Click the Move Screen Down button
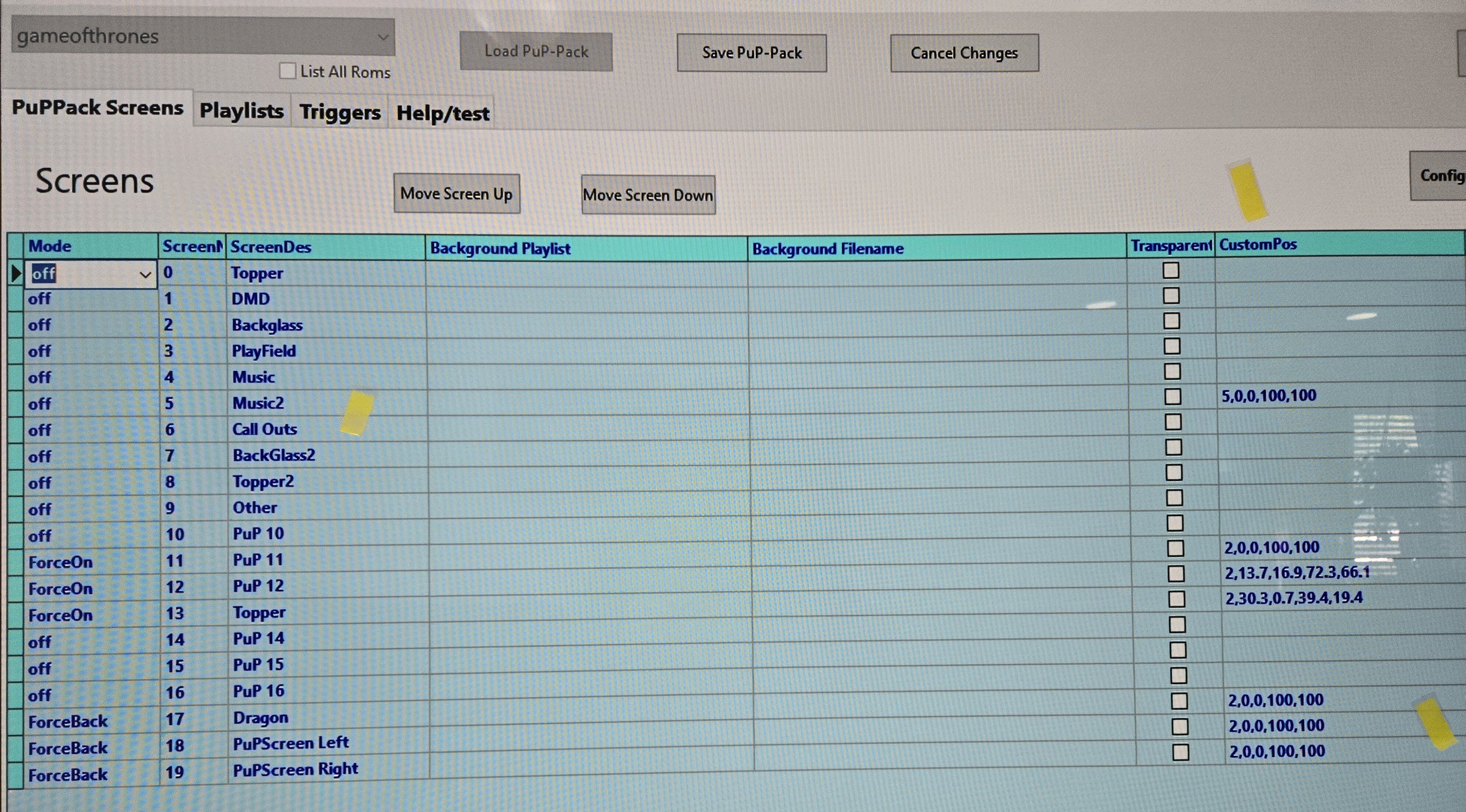Image resolution: width=1466 pixels, height=812 pixels. 648,195
